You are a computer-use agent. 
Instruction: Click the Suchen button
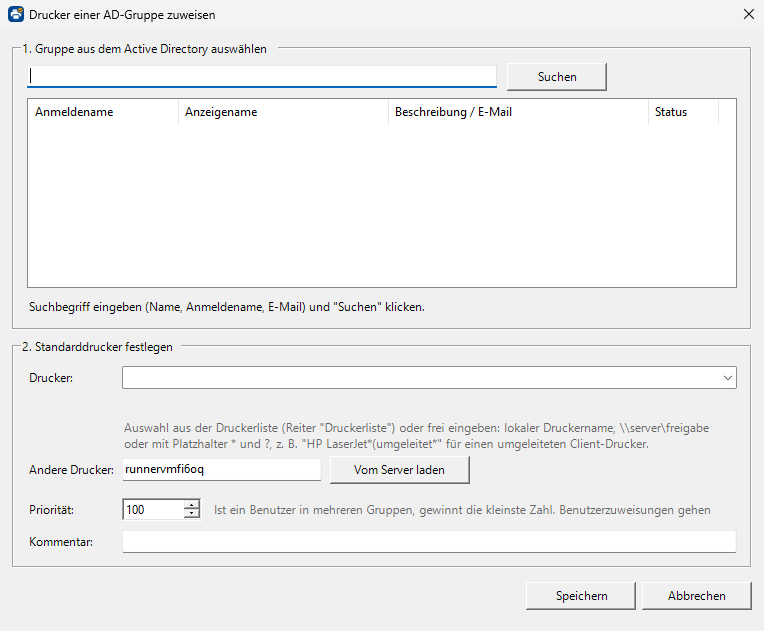557,76
